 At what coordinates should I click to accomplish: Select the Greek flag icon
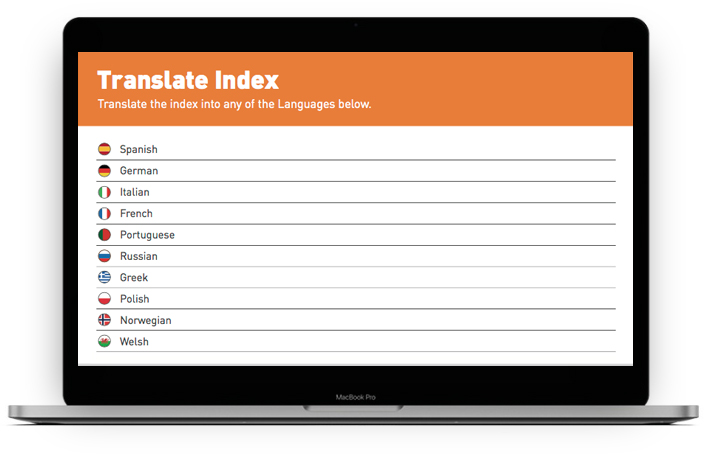tap(104, 277)
